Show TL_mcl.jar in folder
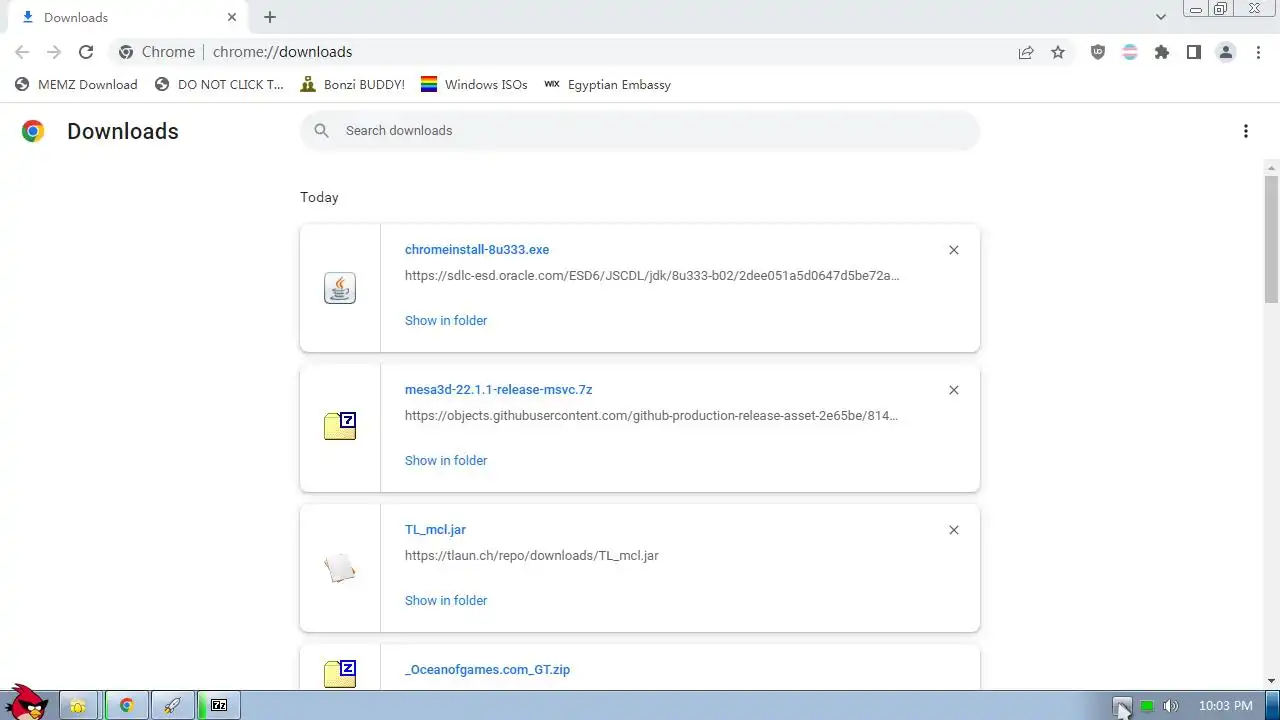Screen dimensions: 1280x720 pos(446,601)
